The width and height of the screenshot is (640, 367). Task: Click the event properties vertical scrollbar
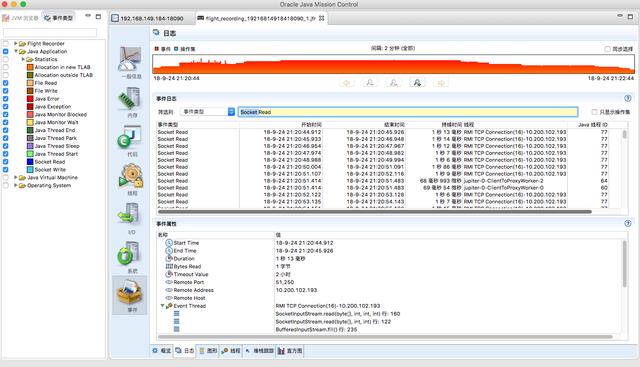[x=624, y=264]
